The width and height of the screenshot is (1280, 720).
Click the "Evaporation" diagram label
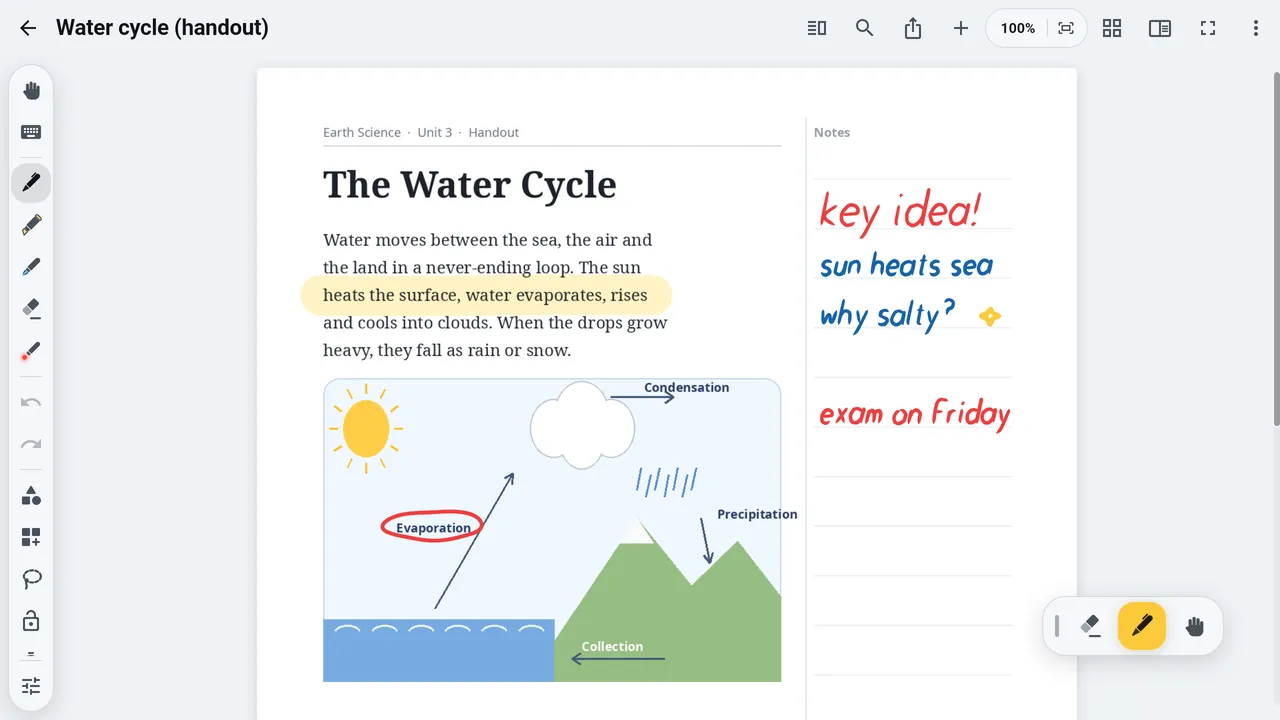click(433, 528)
